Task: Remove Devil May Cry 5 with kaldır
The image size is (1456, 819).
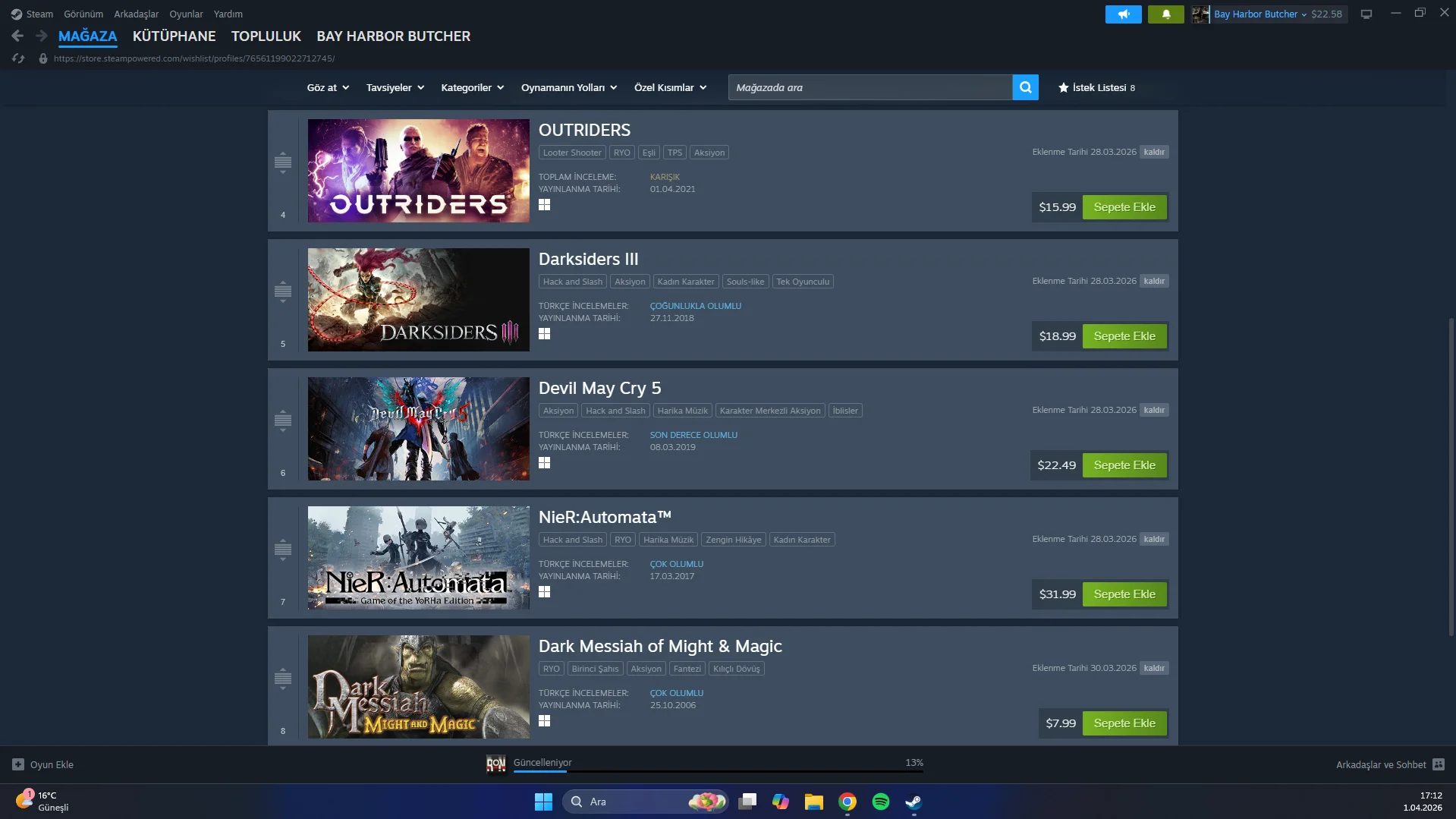Action: point(1154,410)
